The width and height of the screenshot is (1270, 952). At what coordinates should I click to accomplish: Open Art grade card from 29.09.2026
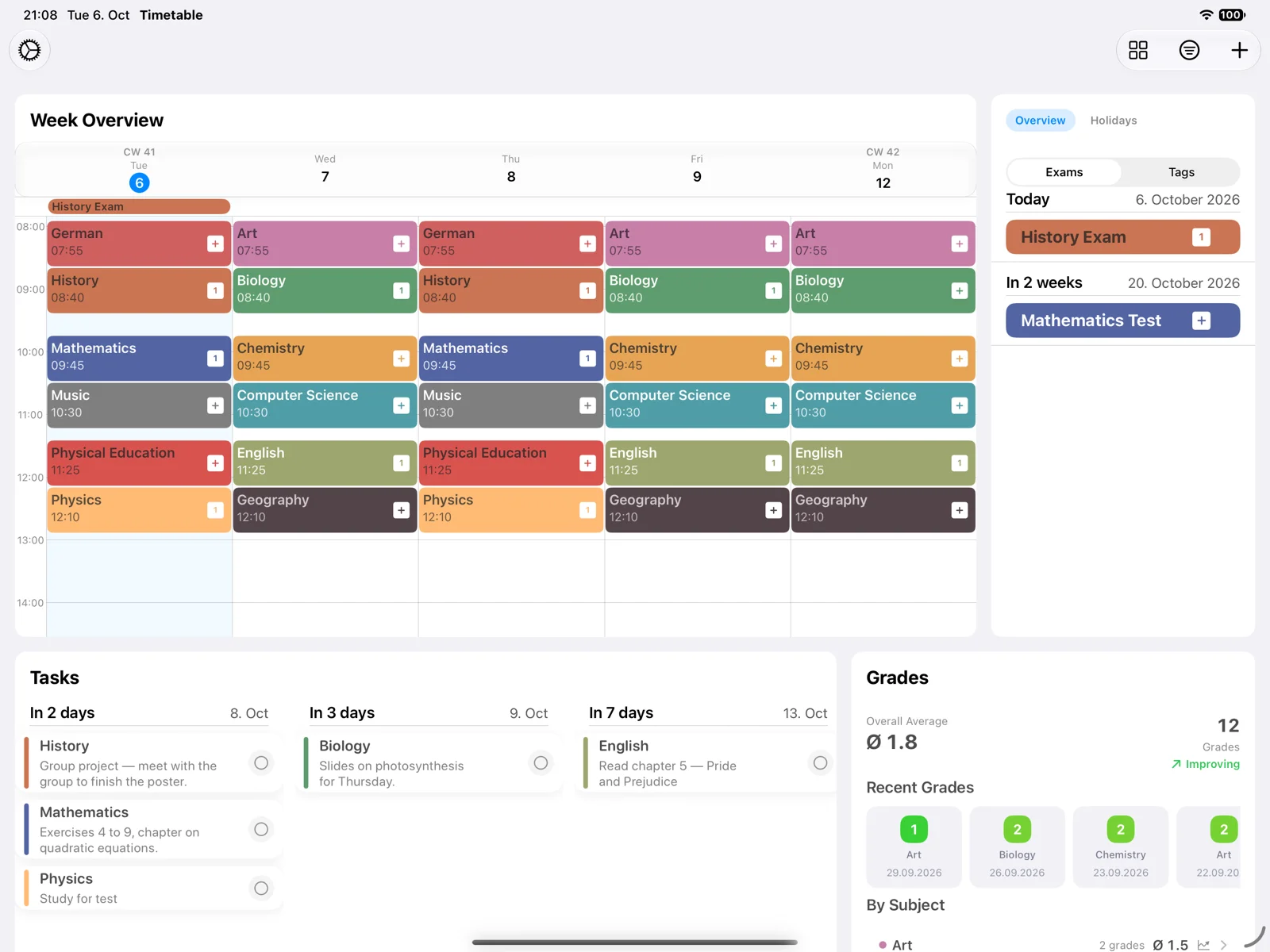914,847
